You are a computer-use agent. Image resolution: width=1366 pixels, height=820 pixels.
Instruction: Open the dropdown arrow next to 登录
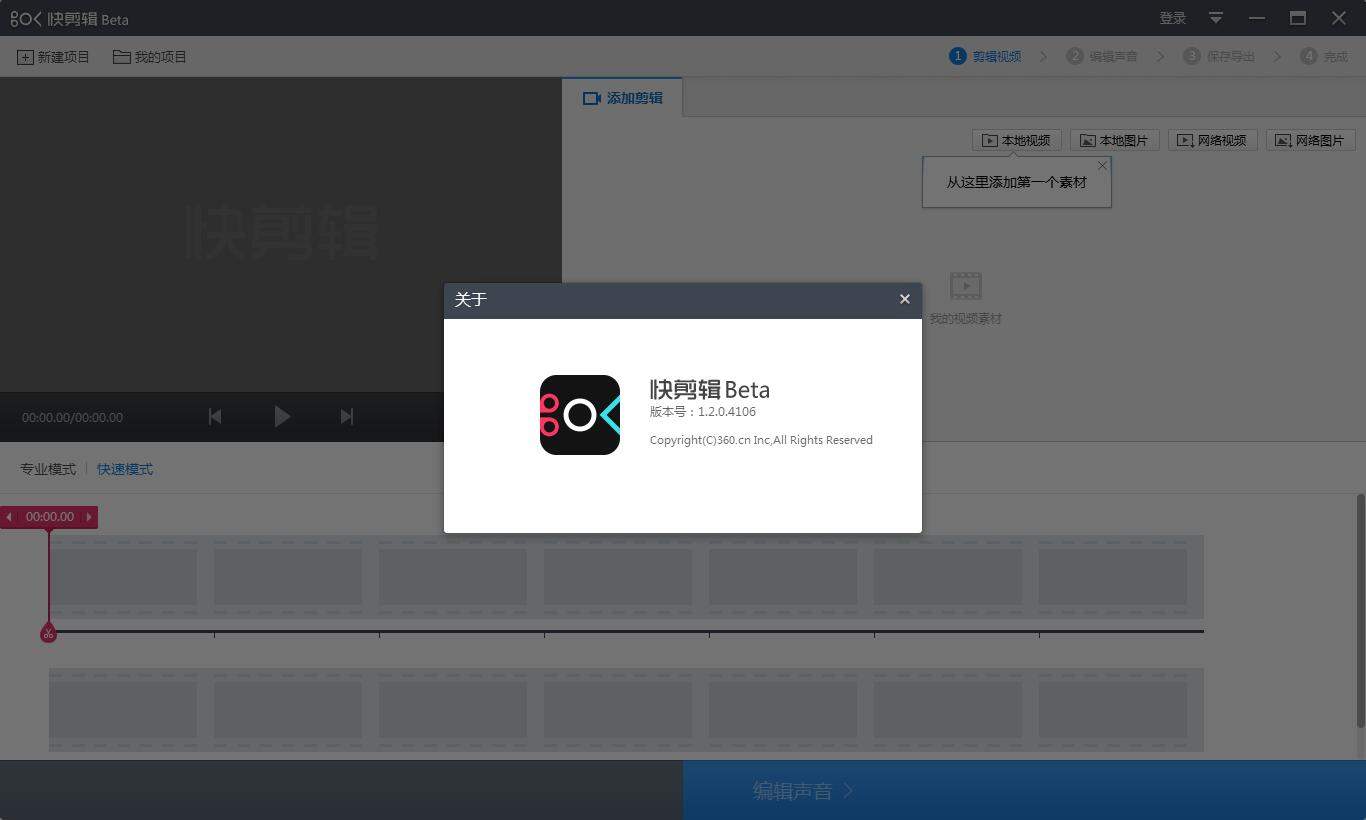(x=1214, y=18)
